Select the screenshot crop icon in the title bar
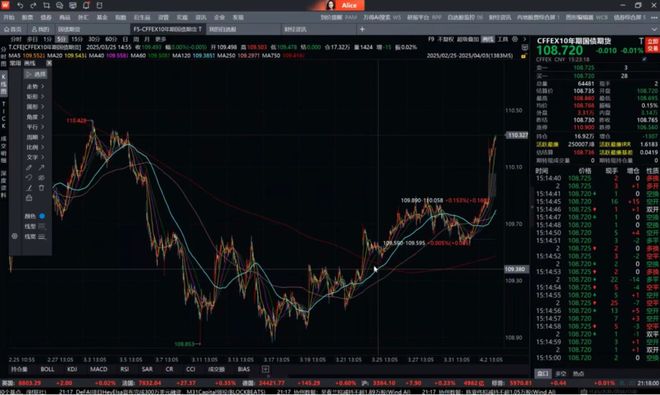The height and width of the screenshot is (395, 660). (x=46, y=5)
